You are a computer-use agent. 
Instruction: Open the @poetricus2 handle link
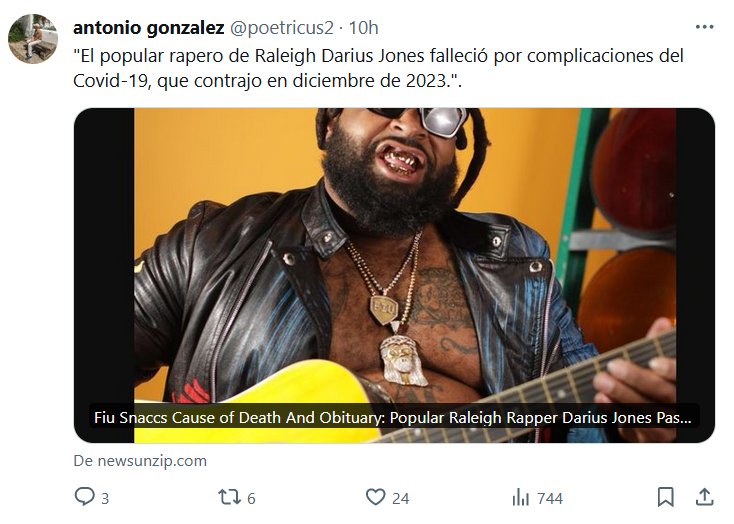pyautogui.click(x=281, y=28)
